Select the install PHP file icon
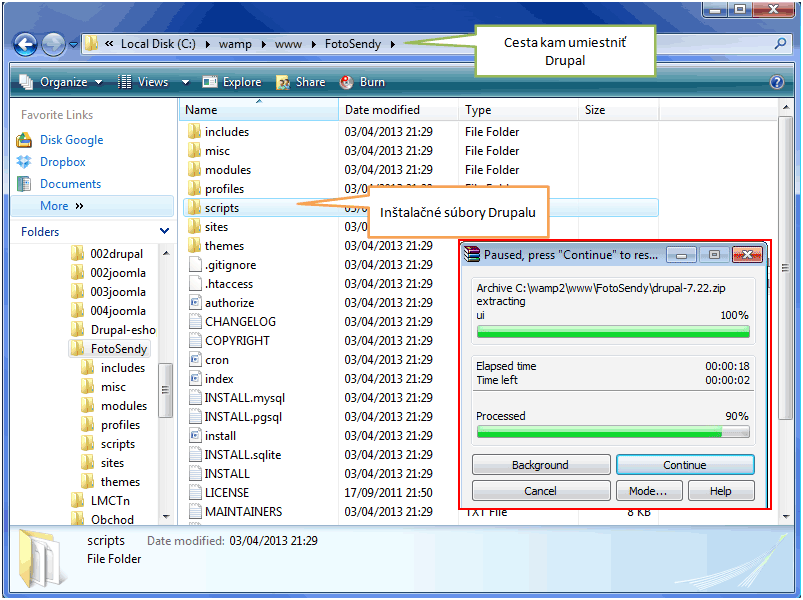Image resolution: width=803 pixels, height=600 pixels. pyautogui.click(x=195, y=436)
